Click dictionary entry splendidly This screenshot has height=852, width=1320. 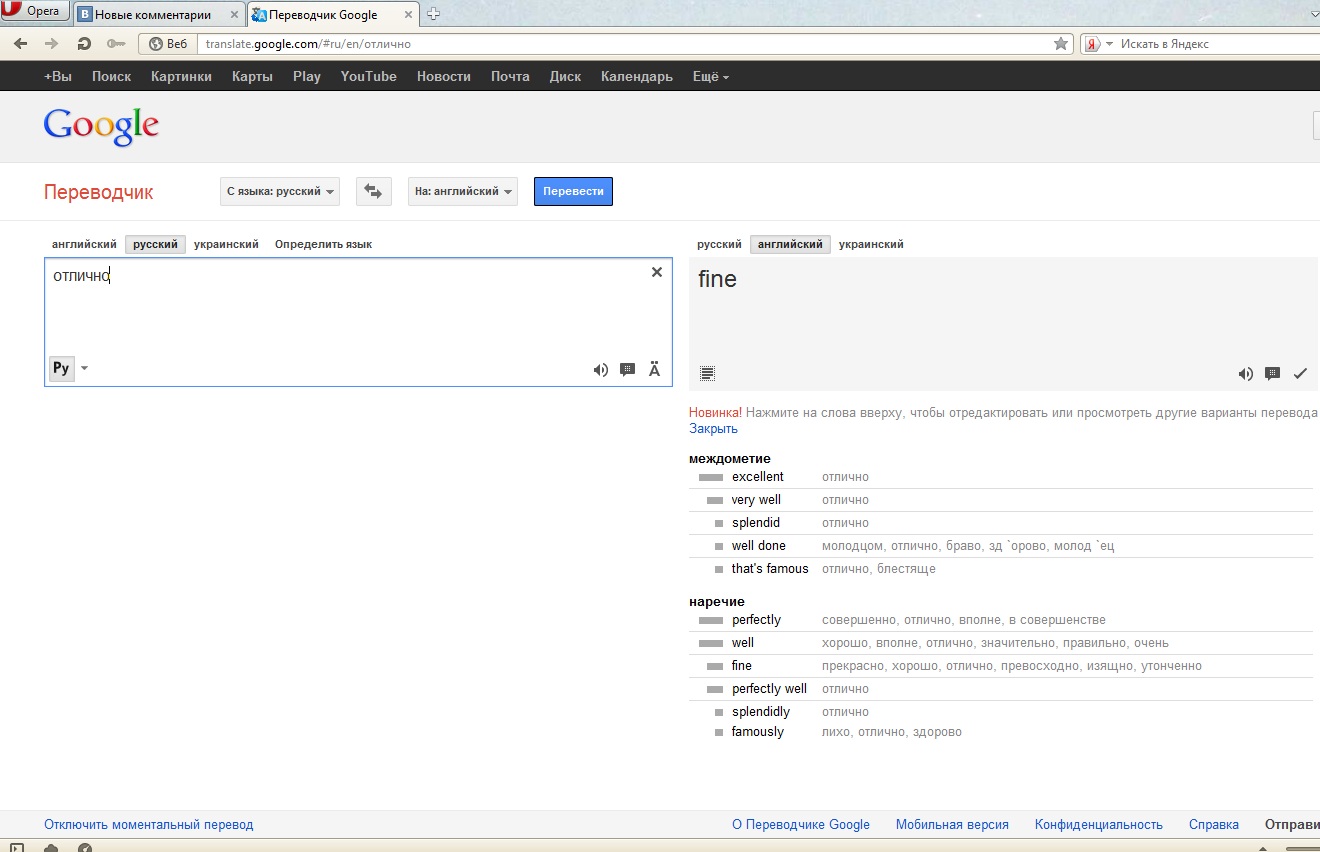[x=761, y=712]
